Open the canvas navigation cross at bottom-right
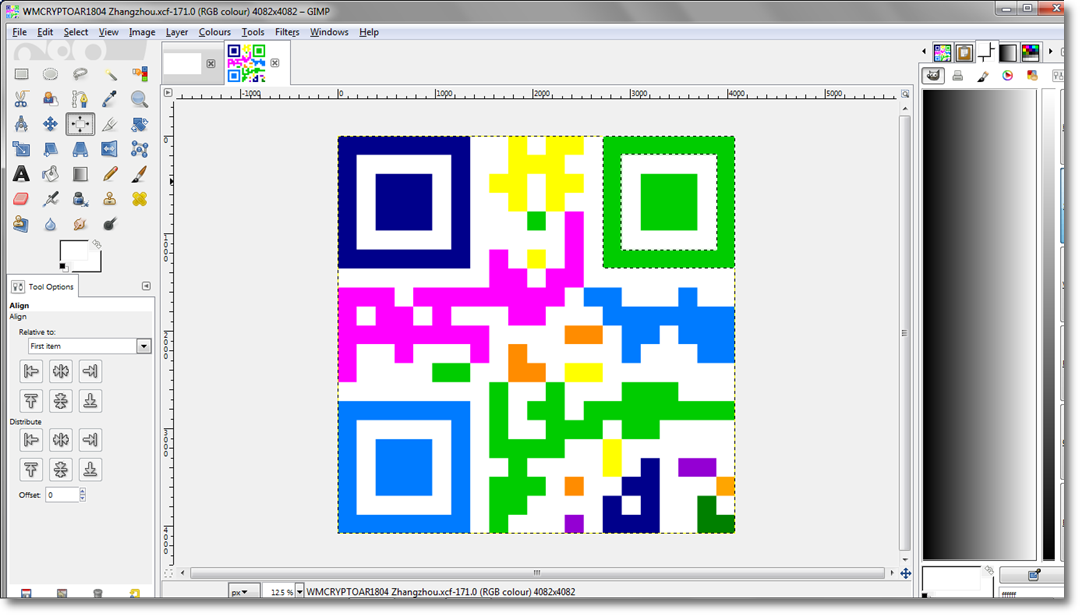The width and height of the screenshot is (1080, 615). (x=906, y=573)
